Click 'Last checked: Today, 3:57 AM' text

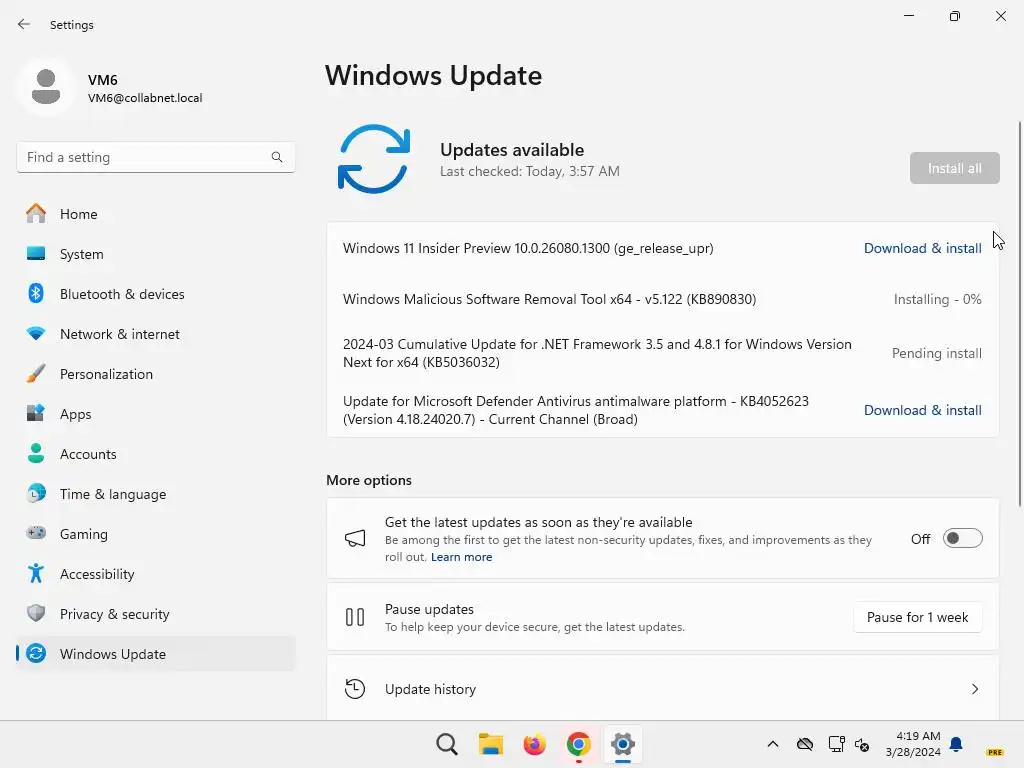click(530, 171)
